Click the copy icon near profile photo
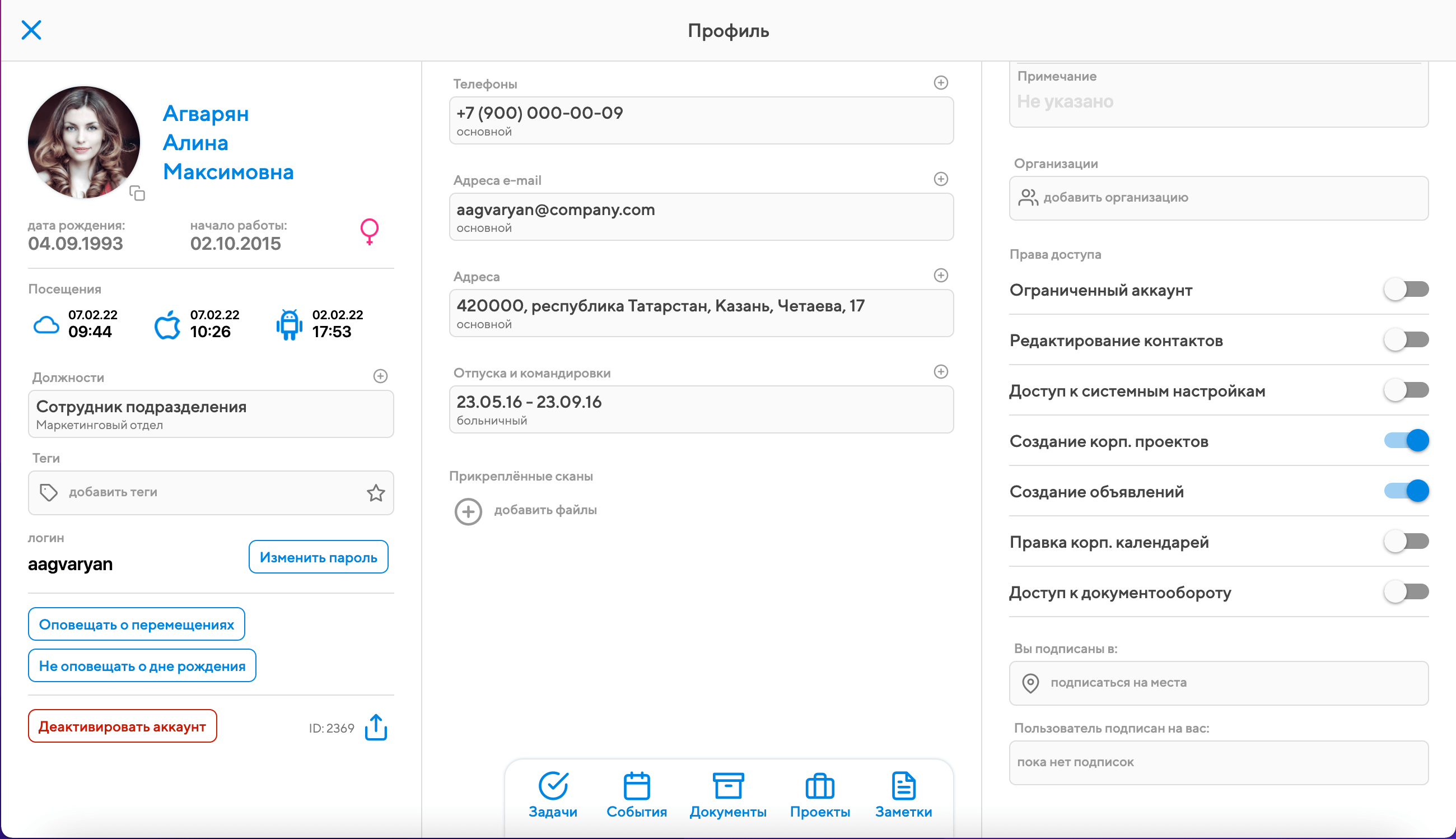This screenshot has width=1456, height=839. [x=137, y=193]
